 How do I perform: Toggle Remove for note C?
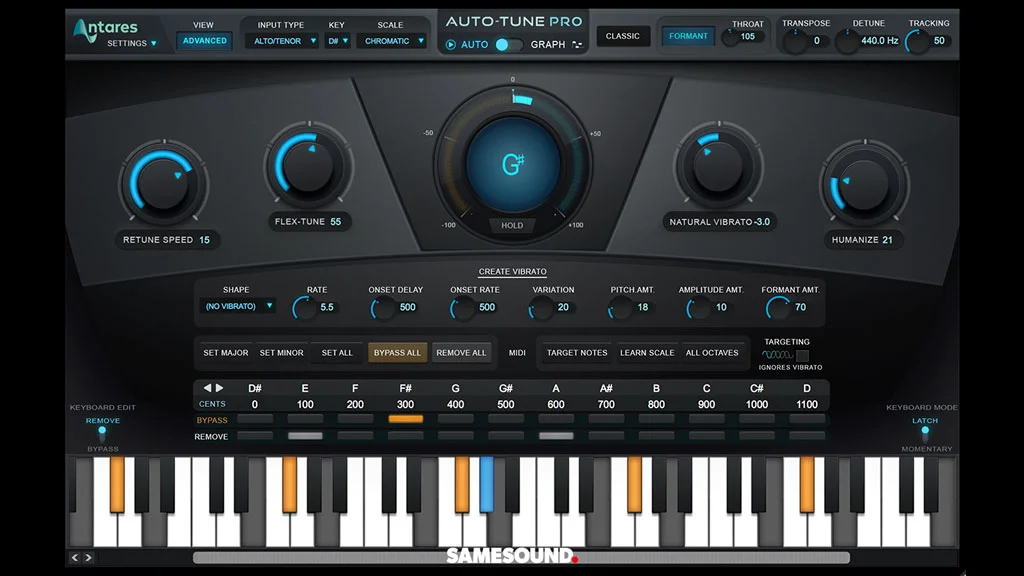pos(707,436)
